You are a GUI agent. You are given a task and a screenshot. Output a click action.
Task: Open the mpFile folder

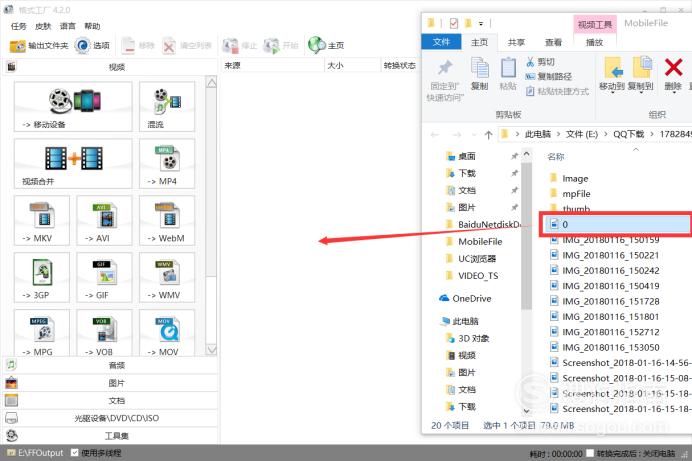point(570,194)
